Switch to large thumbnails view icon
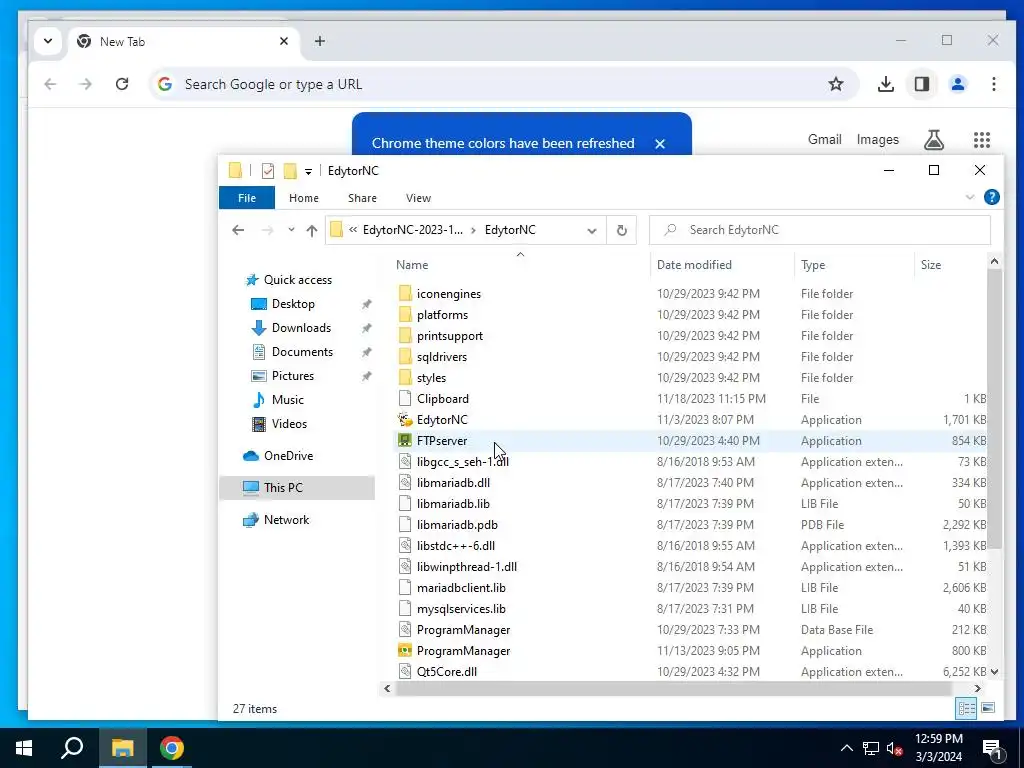The height and width of the screenshot is (768, 1024). [988, 709]
